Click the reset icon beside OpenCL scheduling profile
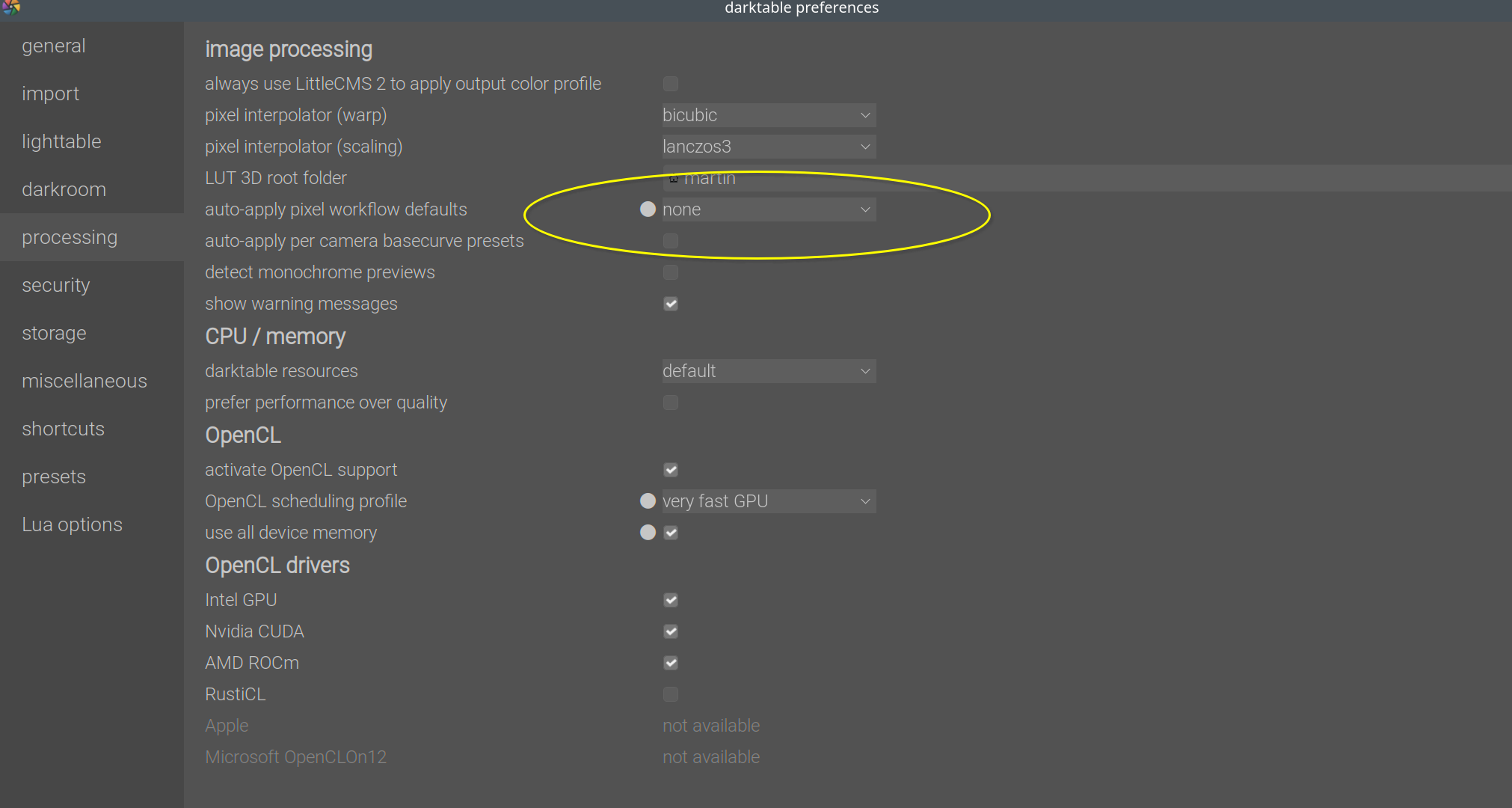 pos(648,501)
